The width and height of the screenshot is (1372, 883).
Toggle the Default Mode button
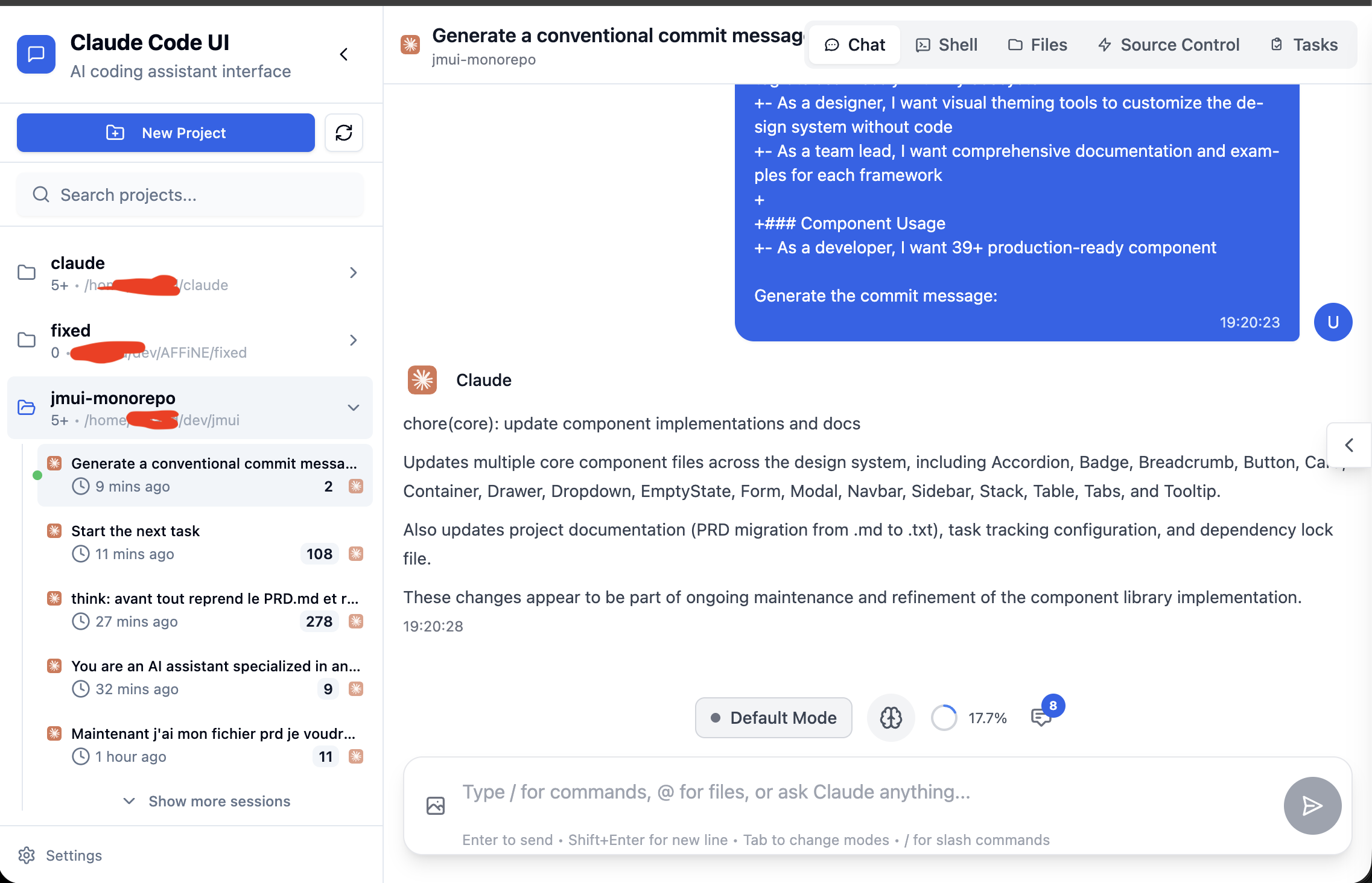pos(773,718)
